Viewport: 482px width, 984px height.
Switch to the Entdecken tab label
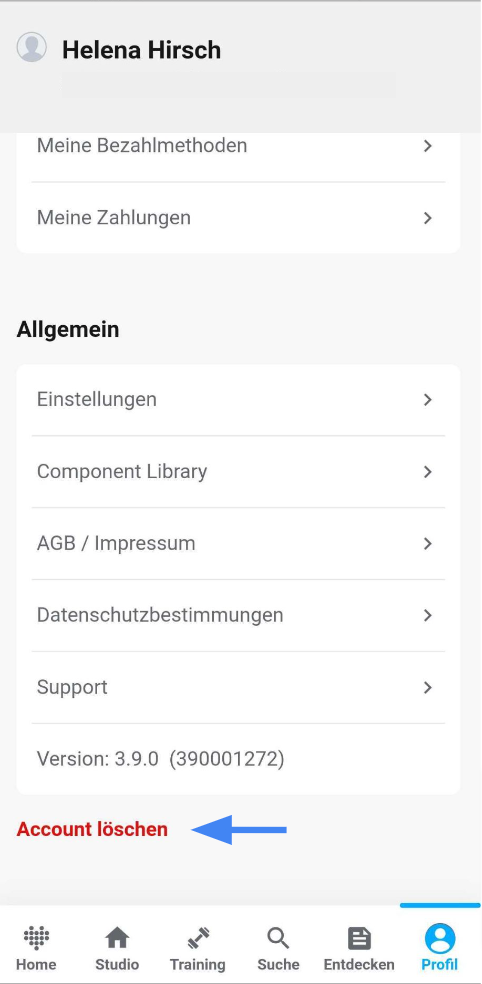point(359,964)
